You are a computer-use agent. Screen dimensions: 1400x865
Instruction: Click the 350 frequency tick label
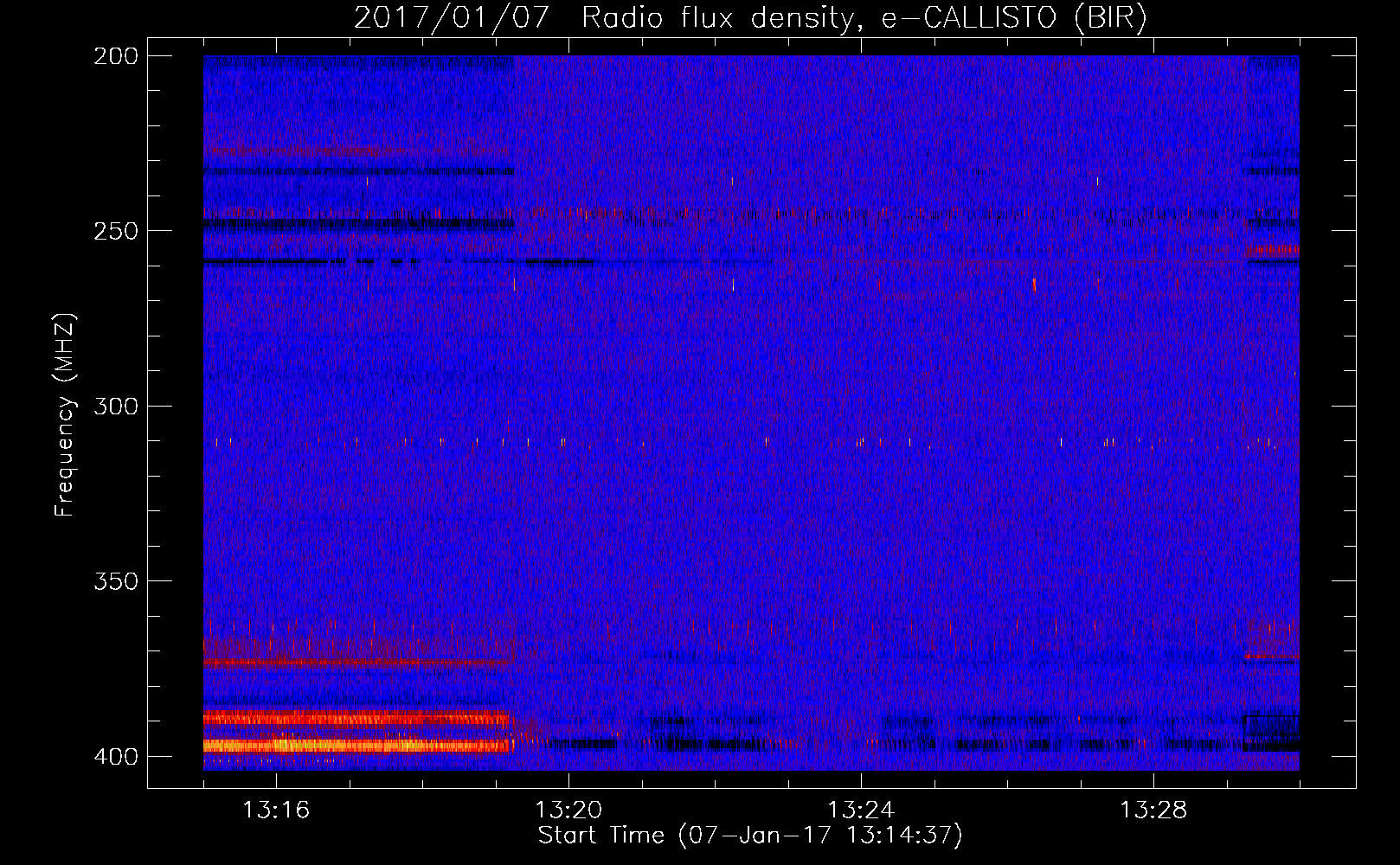116,581
